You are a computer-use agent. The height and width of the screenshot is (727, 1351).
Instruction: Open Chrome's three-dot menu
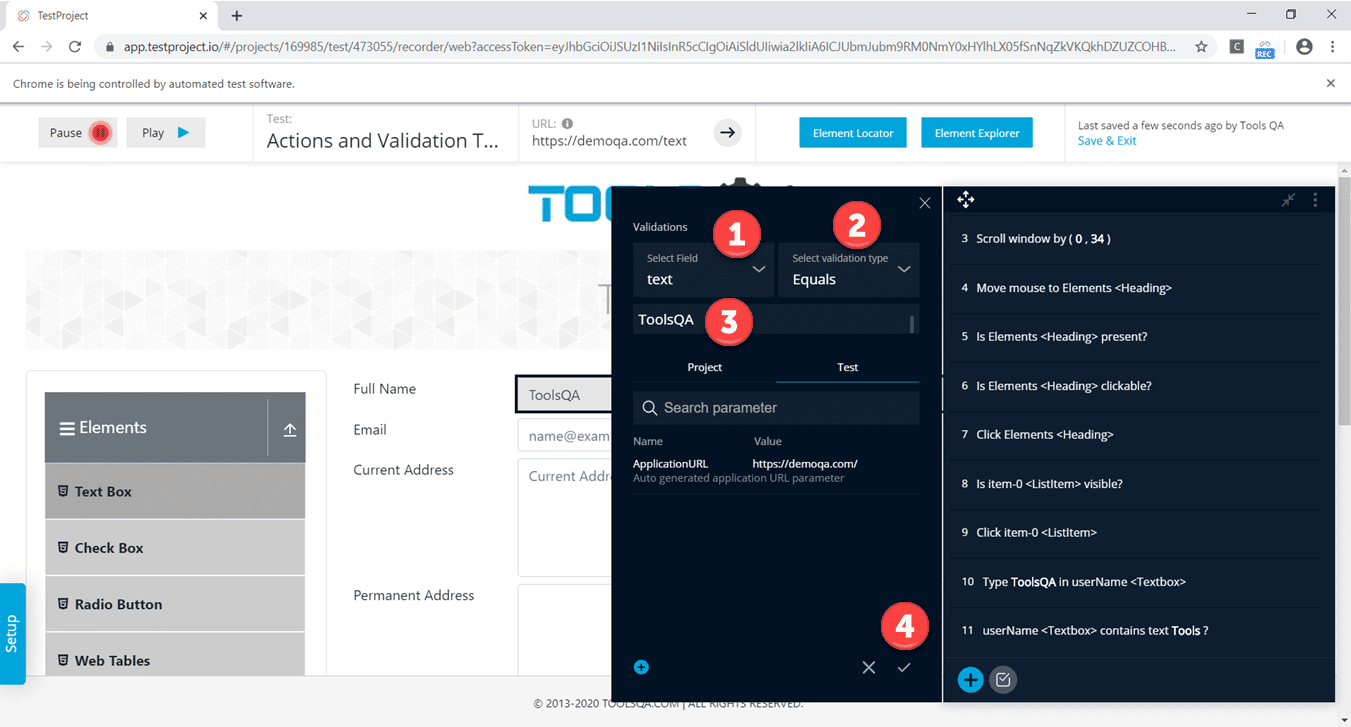click(1332, 47)
